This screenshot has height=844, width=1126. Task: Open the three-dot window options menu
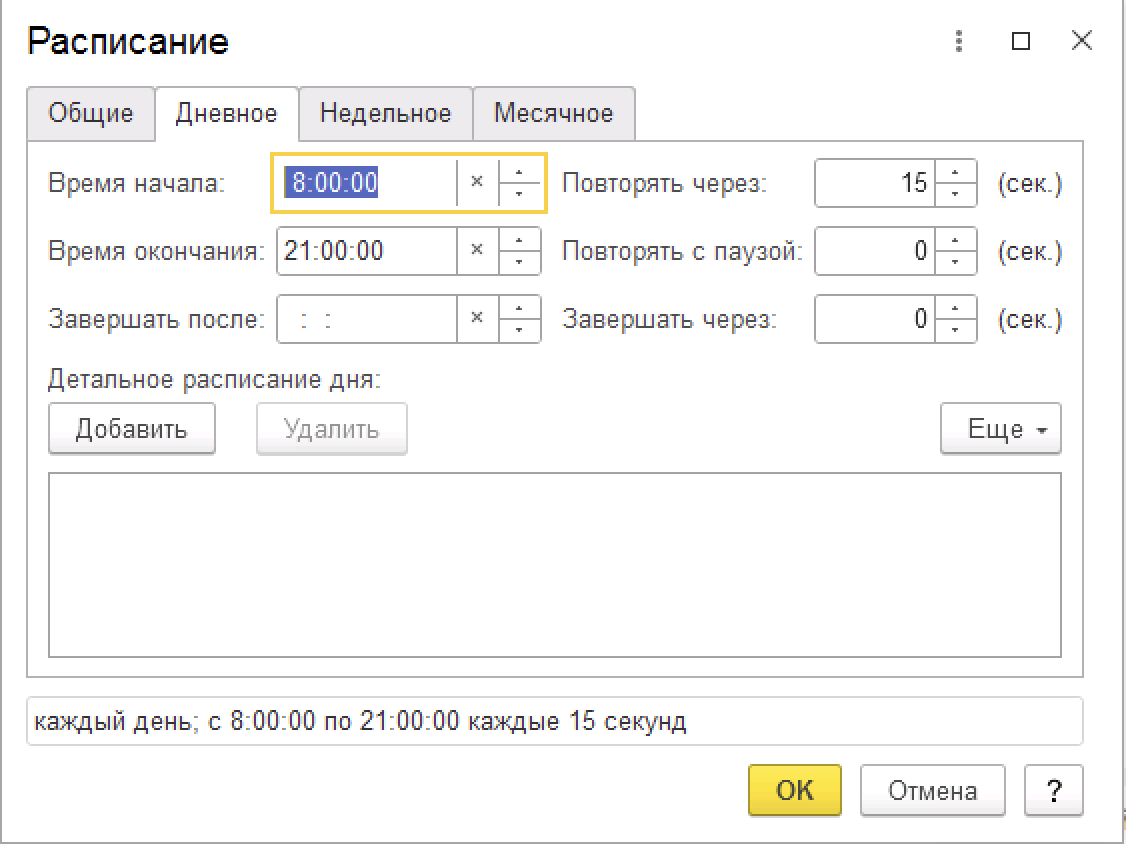pos(959,42)
